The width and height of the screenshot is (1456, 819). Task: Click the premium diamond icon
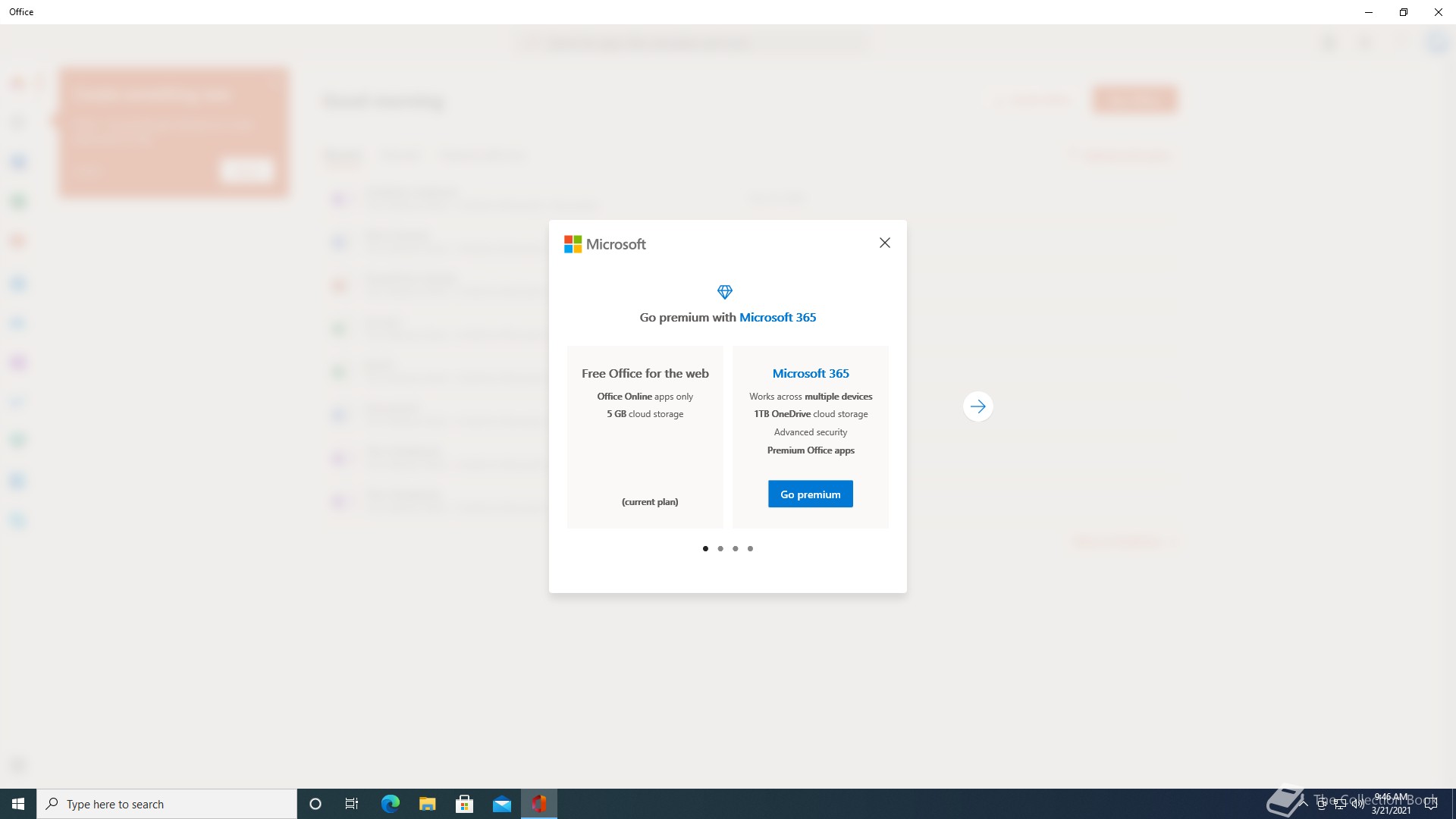[725, 292]
